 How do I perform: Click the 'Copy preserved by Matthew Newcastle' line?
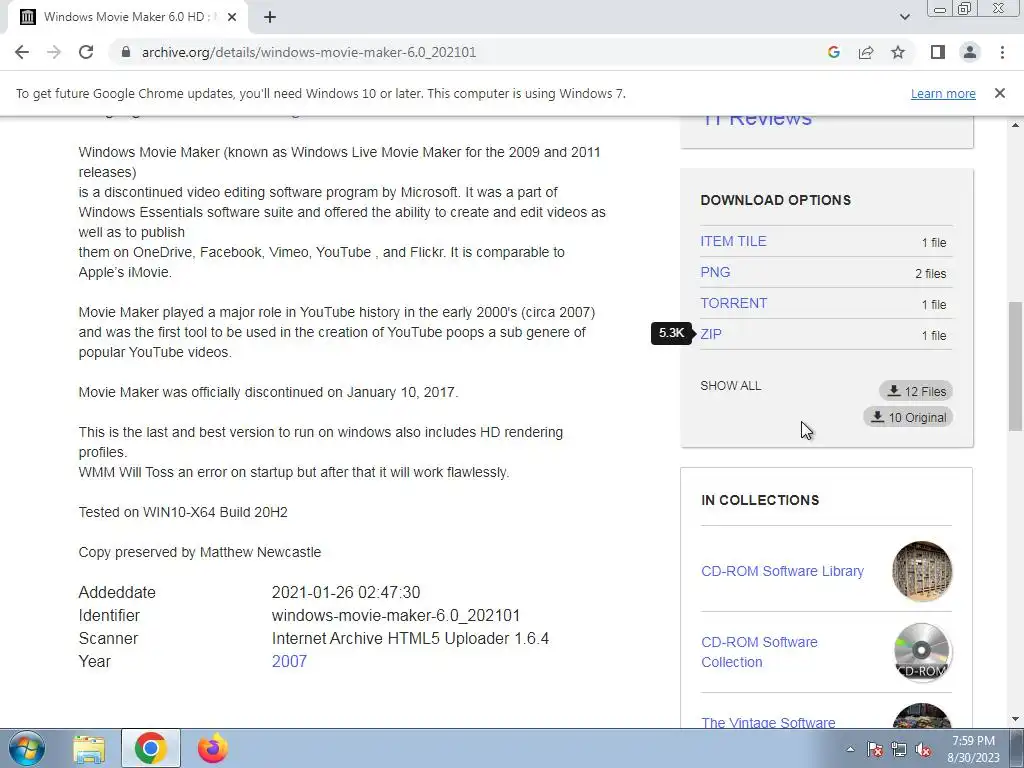[200, 552]
